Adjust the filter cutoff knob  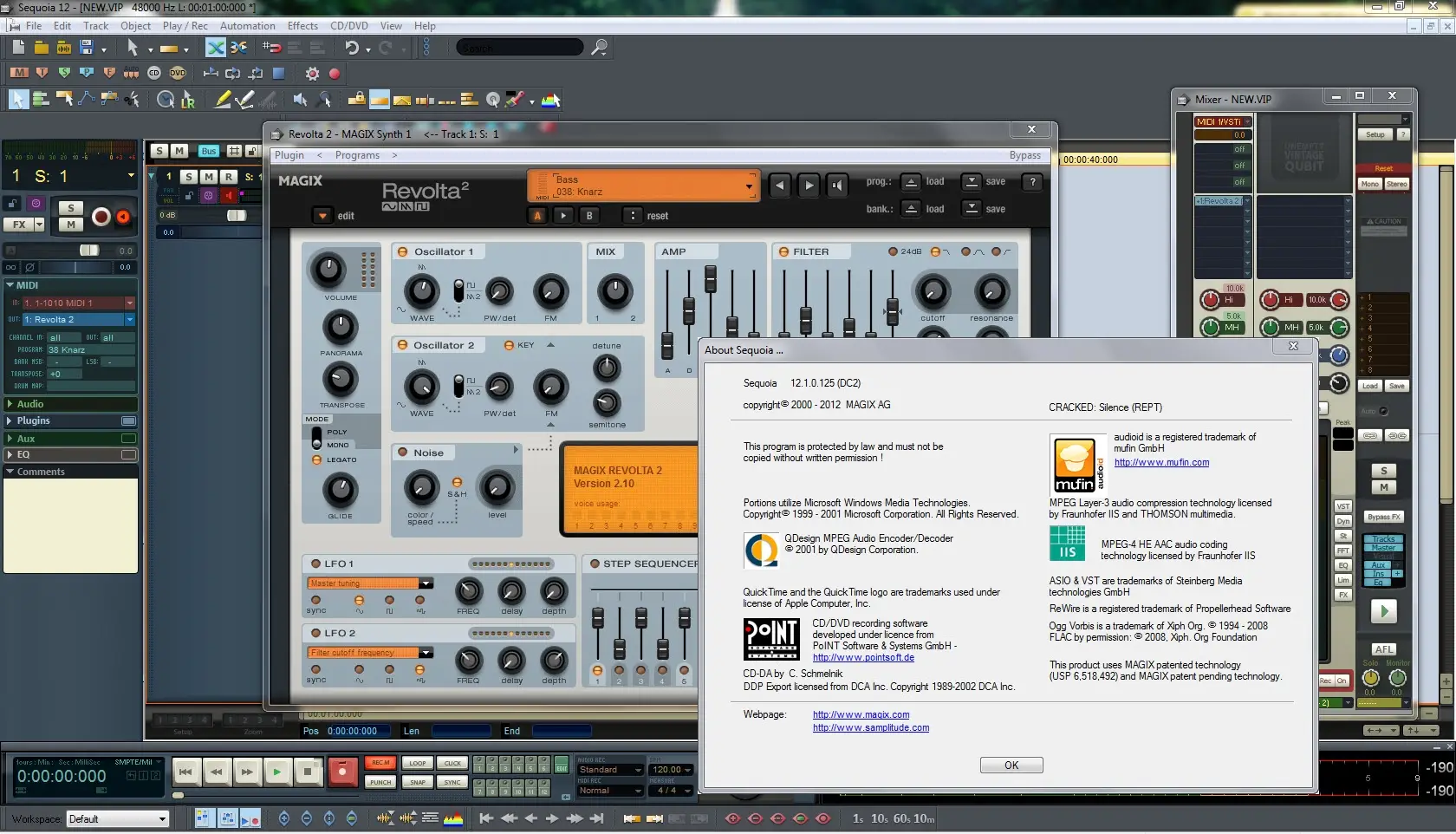(933, 292)
